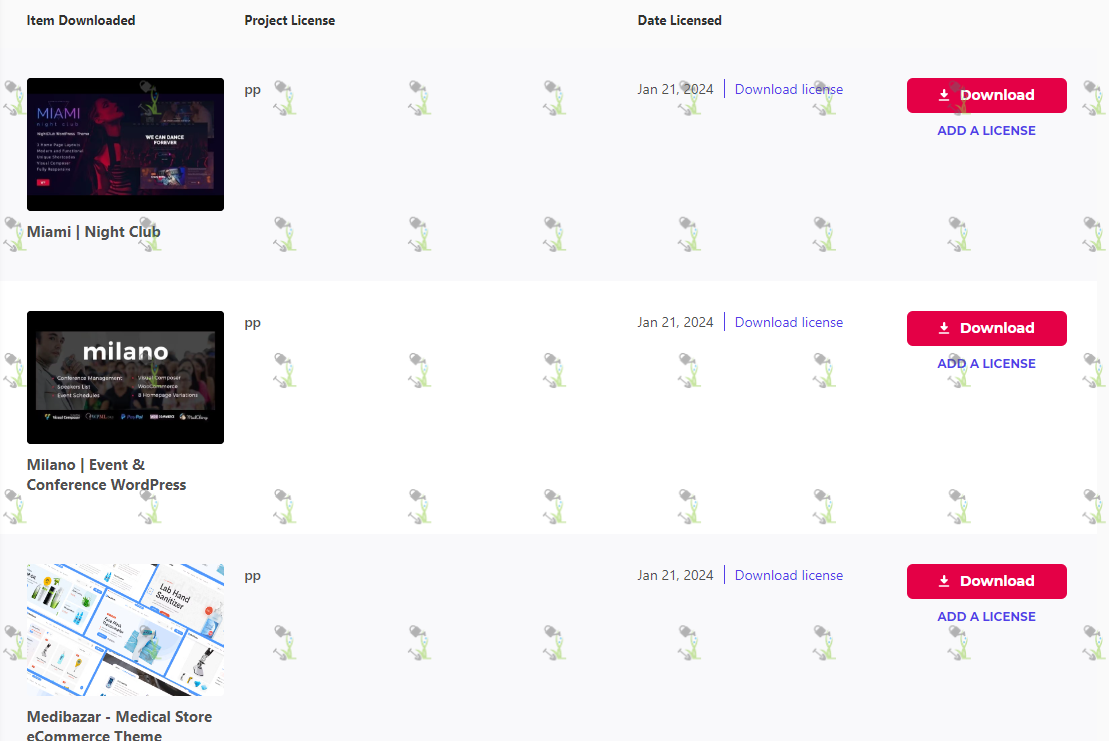Add a license to Miami Night Club
This screenshot has width=1109, height=741.
[x=987, y=131]
